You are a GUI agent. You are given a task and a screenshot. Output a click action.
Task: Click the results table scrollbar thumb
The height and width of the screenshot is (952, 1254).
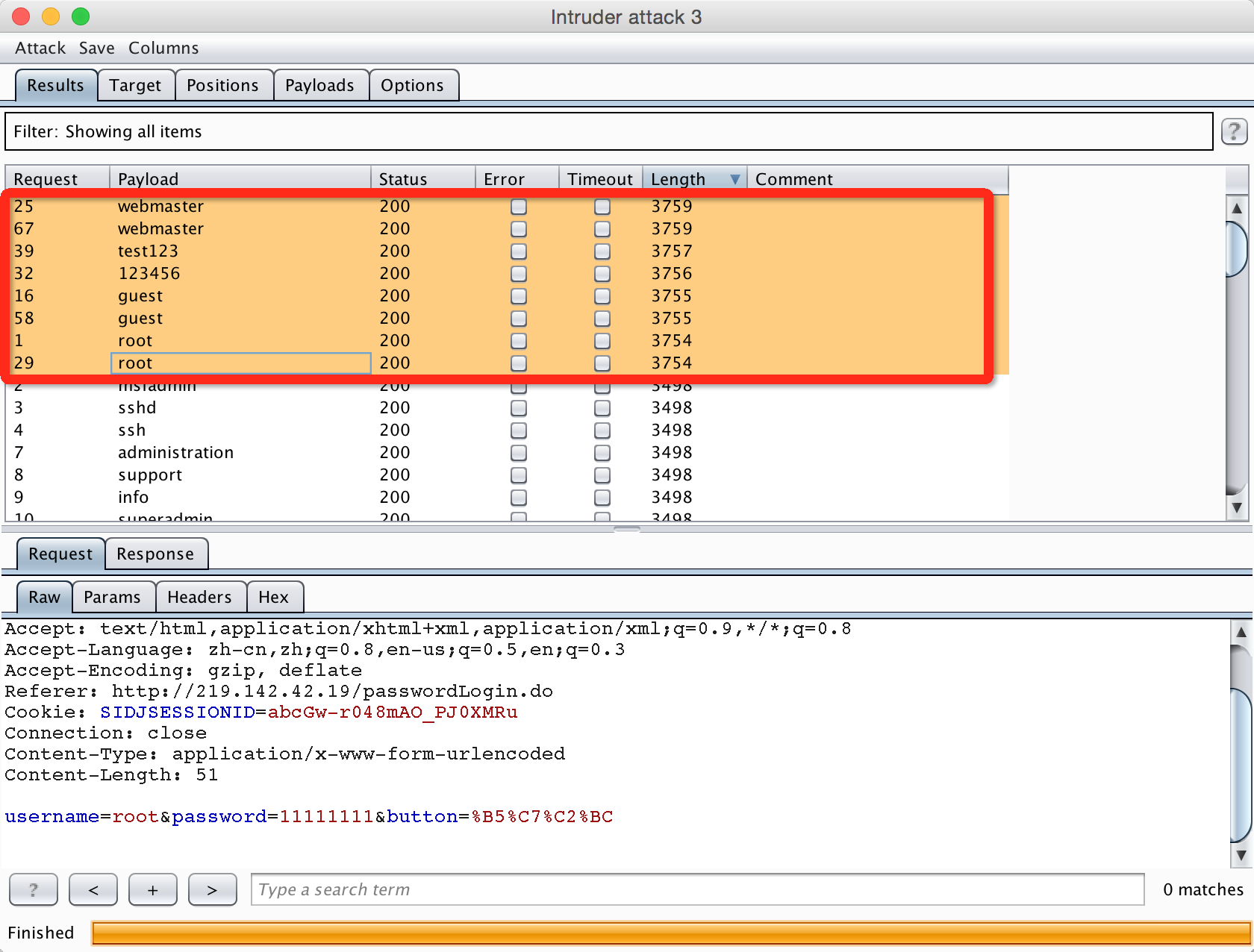tap(1237, 248)
